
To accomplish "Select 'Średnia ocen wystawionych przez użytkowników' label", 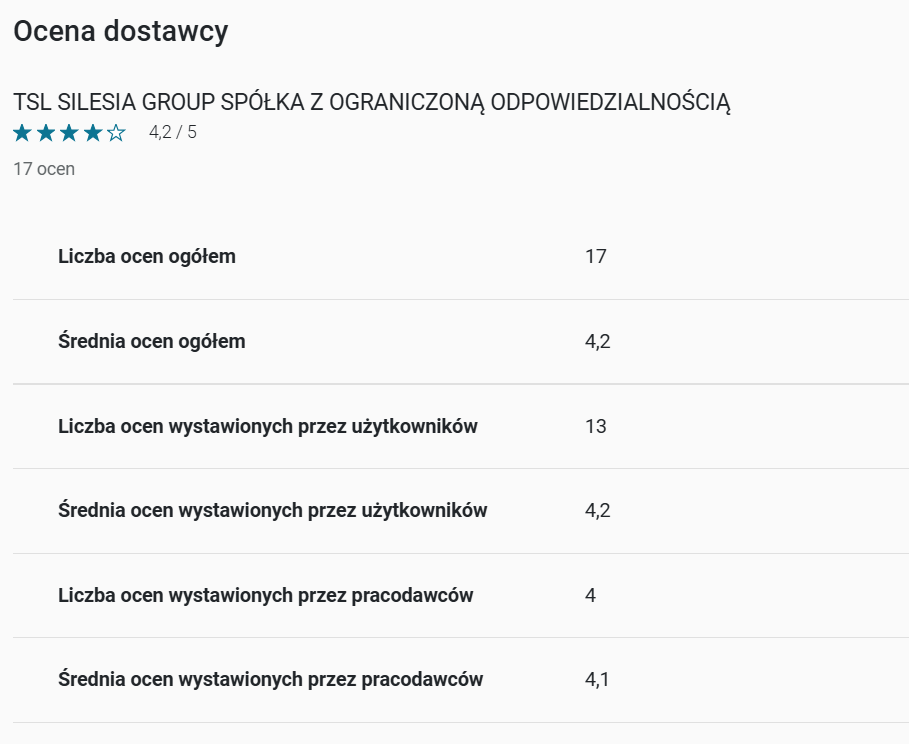I will click(273, 510).
